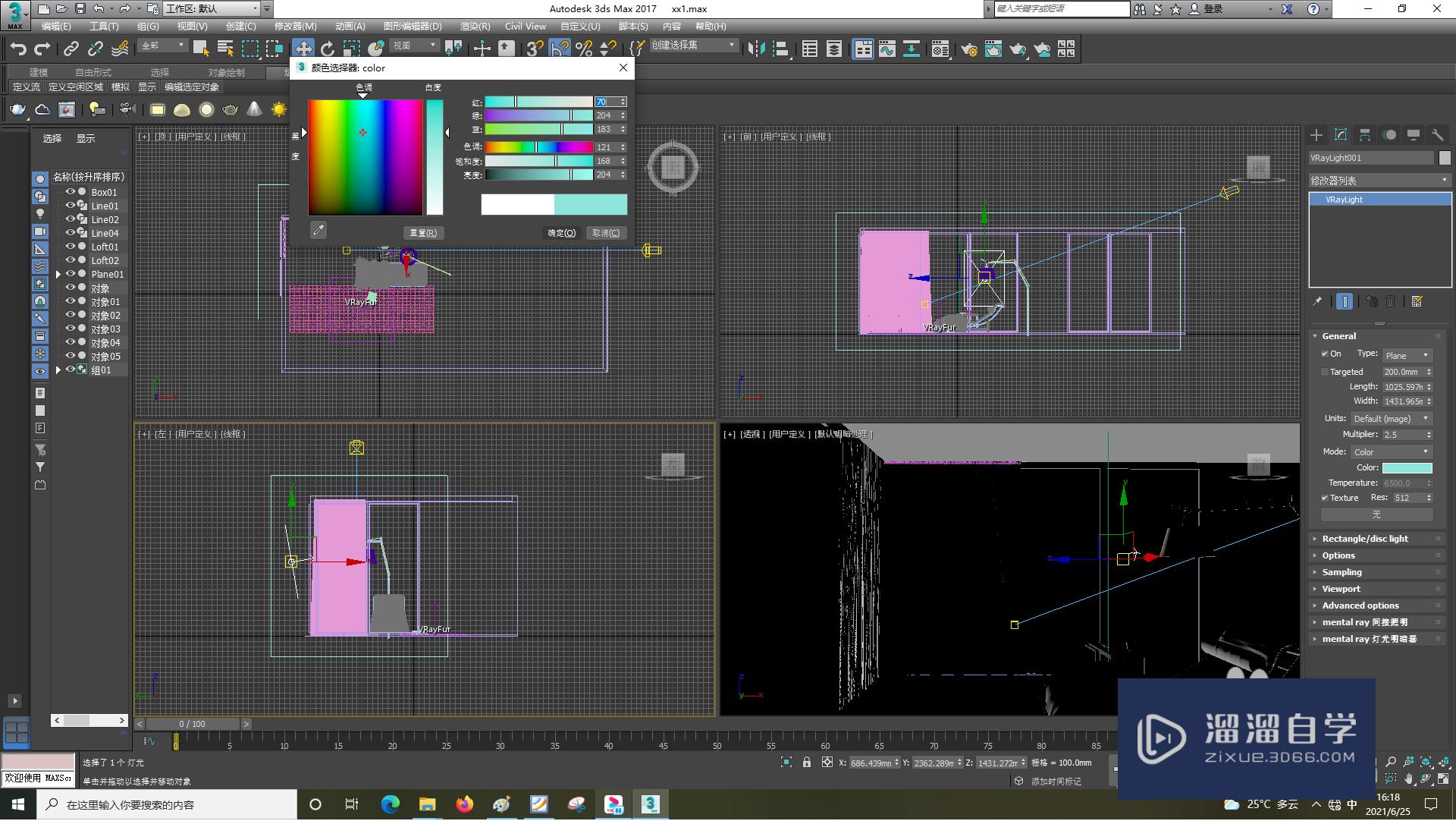Viewport: 1456px width, 821px height.
Task: Toggle visibility eye of Box01
Action: point(71,192)
